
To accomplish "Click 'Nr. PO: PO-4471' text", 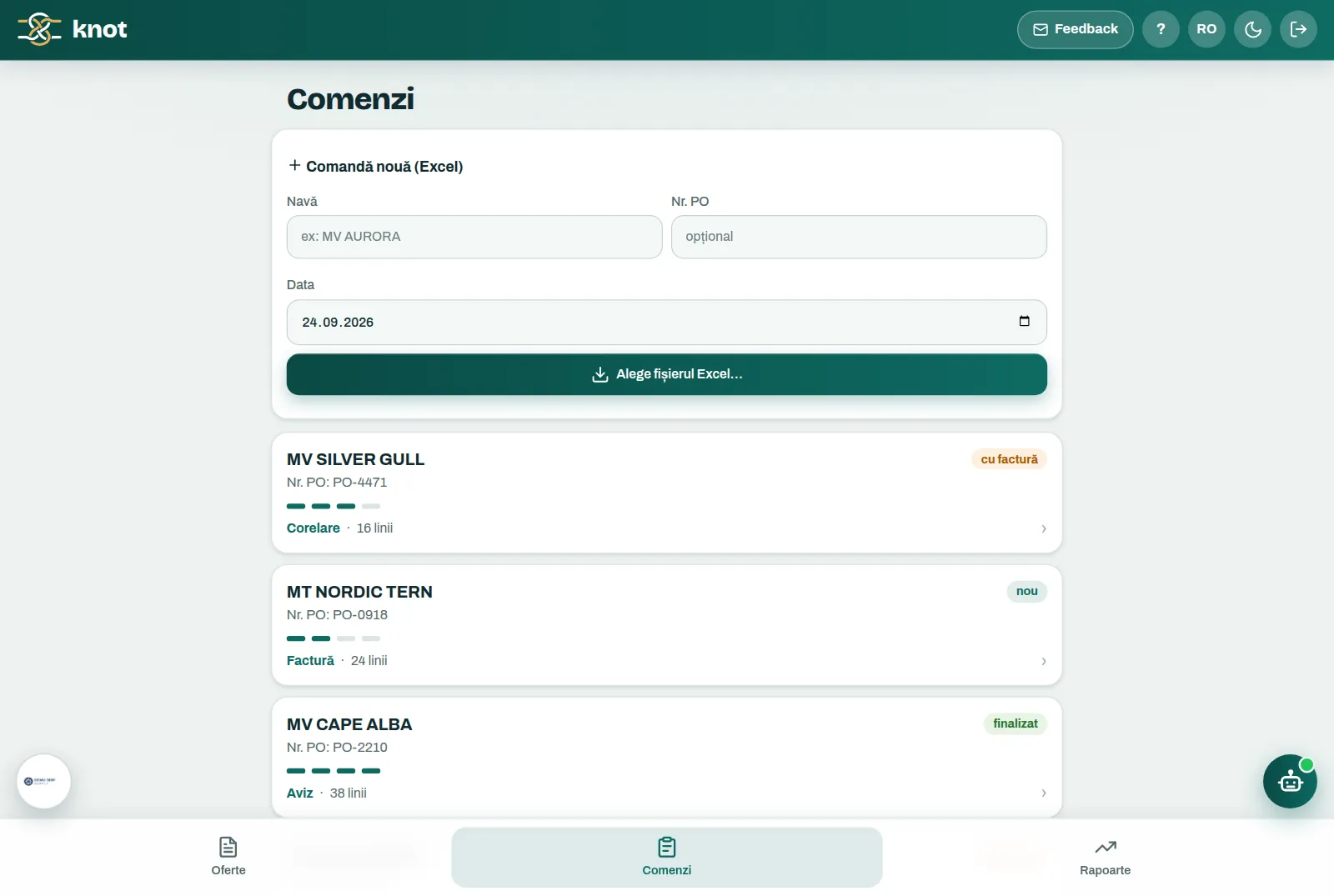I will (x=337, y=483).
